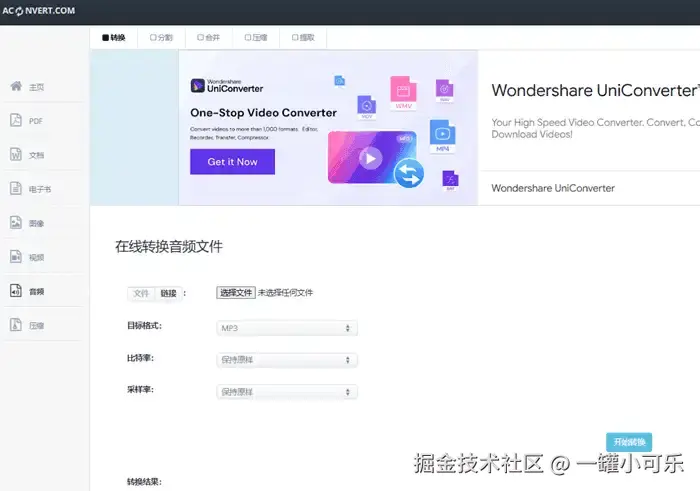Screen dimensions: 700x491
Task: Switch to the 提取 tab
Action: [303, 37]
